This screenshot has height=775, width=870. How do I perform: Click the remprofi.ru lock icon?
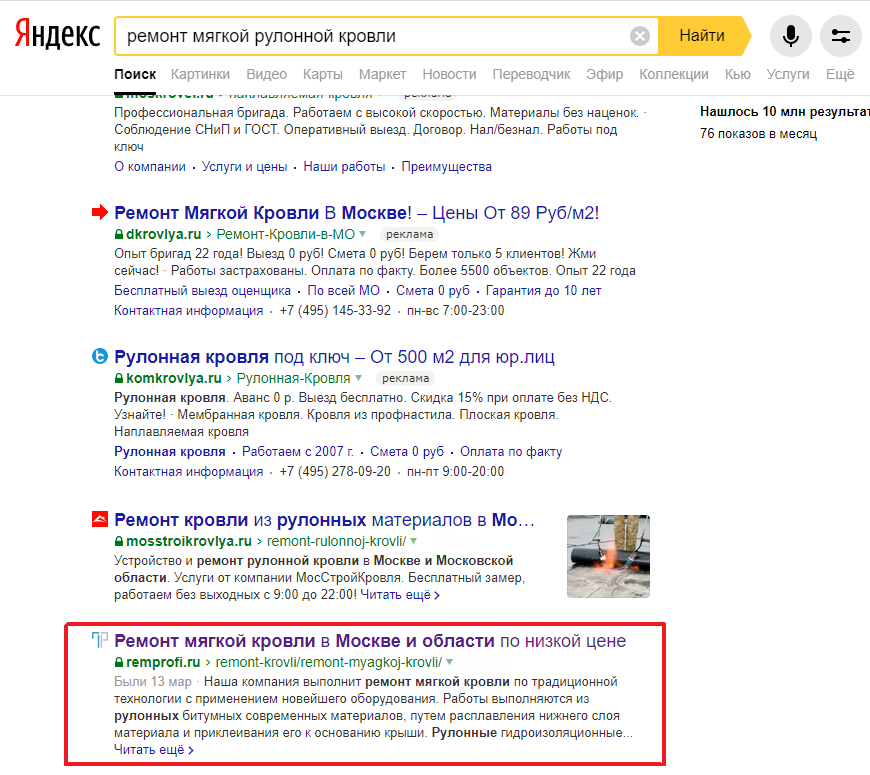[119, 662]
